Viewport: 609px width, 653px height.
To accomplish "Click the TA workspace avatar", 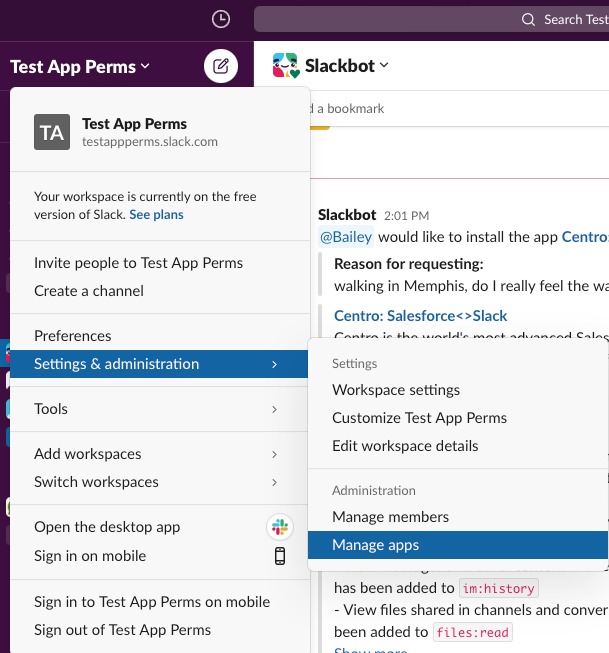I will click(52, 132).
